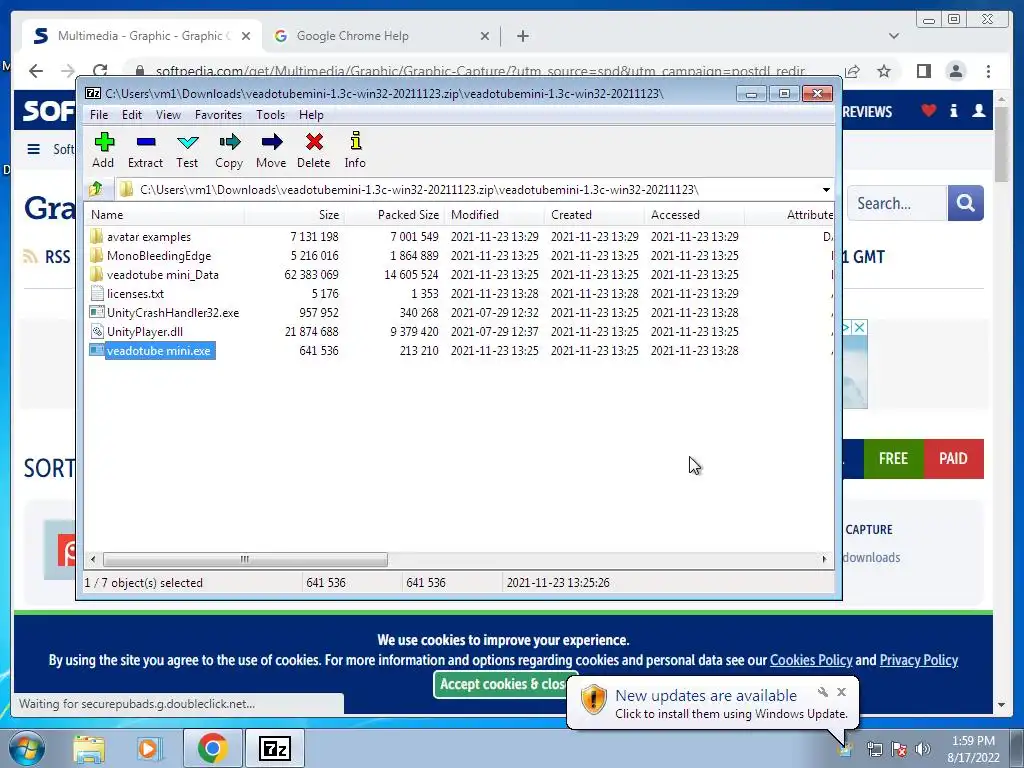Open the Softpedia hamburger menu
1024x768 pixels.
[33, 150]
